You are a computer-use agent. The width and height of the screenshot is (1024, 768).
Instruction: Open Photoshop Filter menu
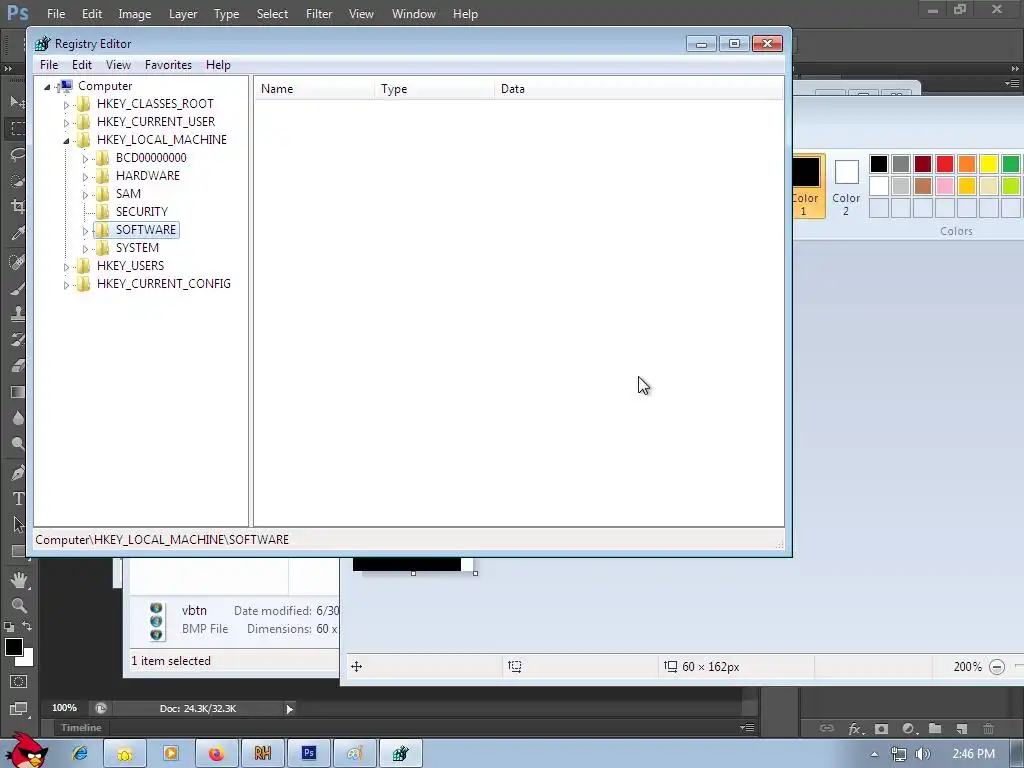click(x=319, y=14)
